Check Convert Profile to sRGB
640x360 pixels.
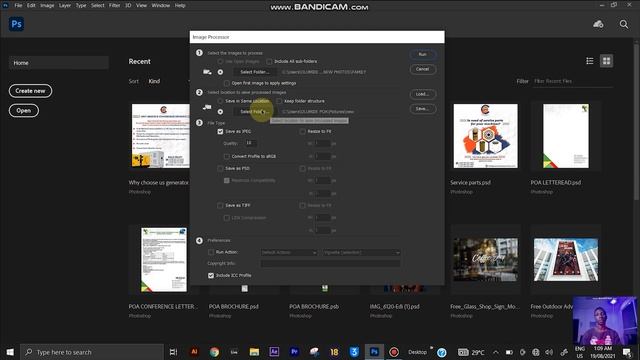[227, 156]
